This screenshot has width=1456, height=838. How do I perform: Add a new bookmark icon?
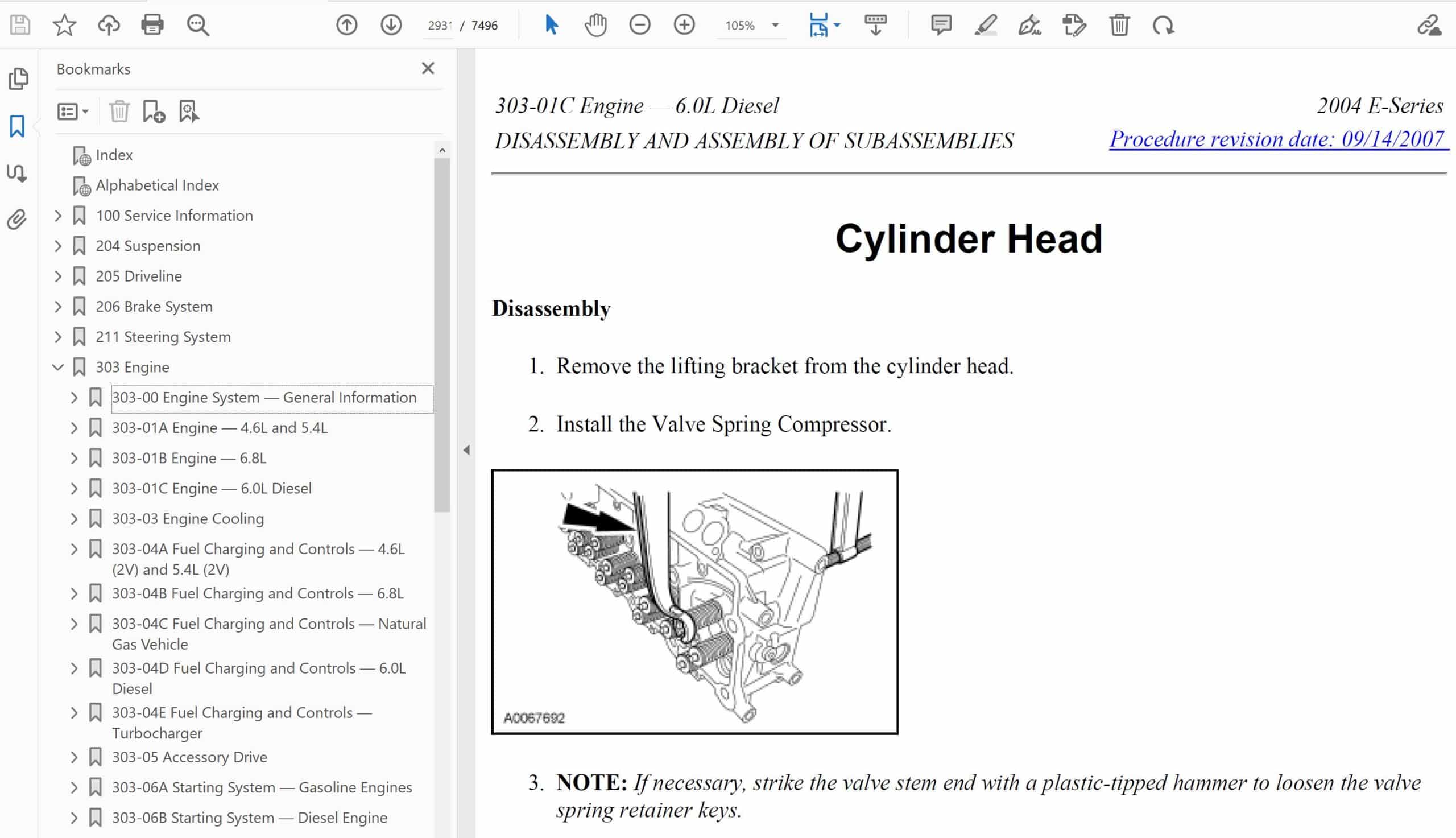point(154,111)
